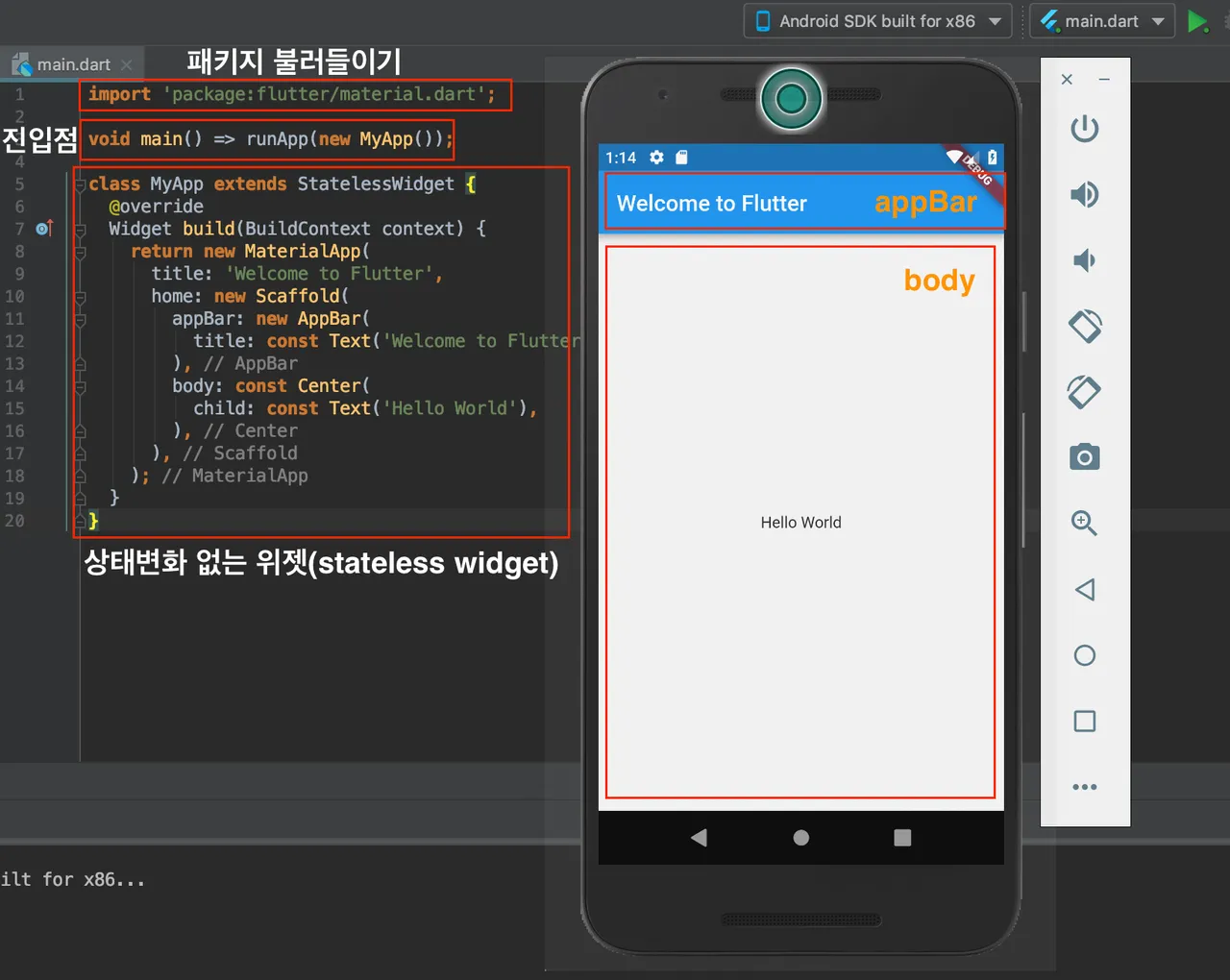
Task: Close the main.dart tab
Action: (x=127, y=64)
